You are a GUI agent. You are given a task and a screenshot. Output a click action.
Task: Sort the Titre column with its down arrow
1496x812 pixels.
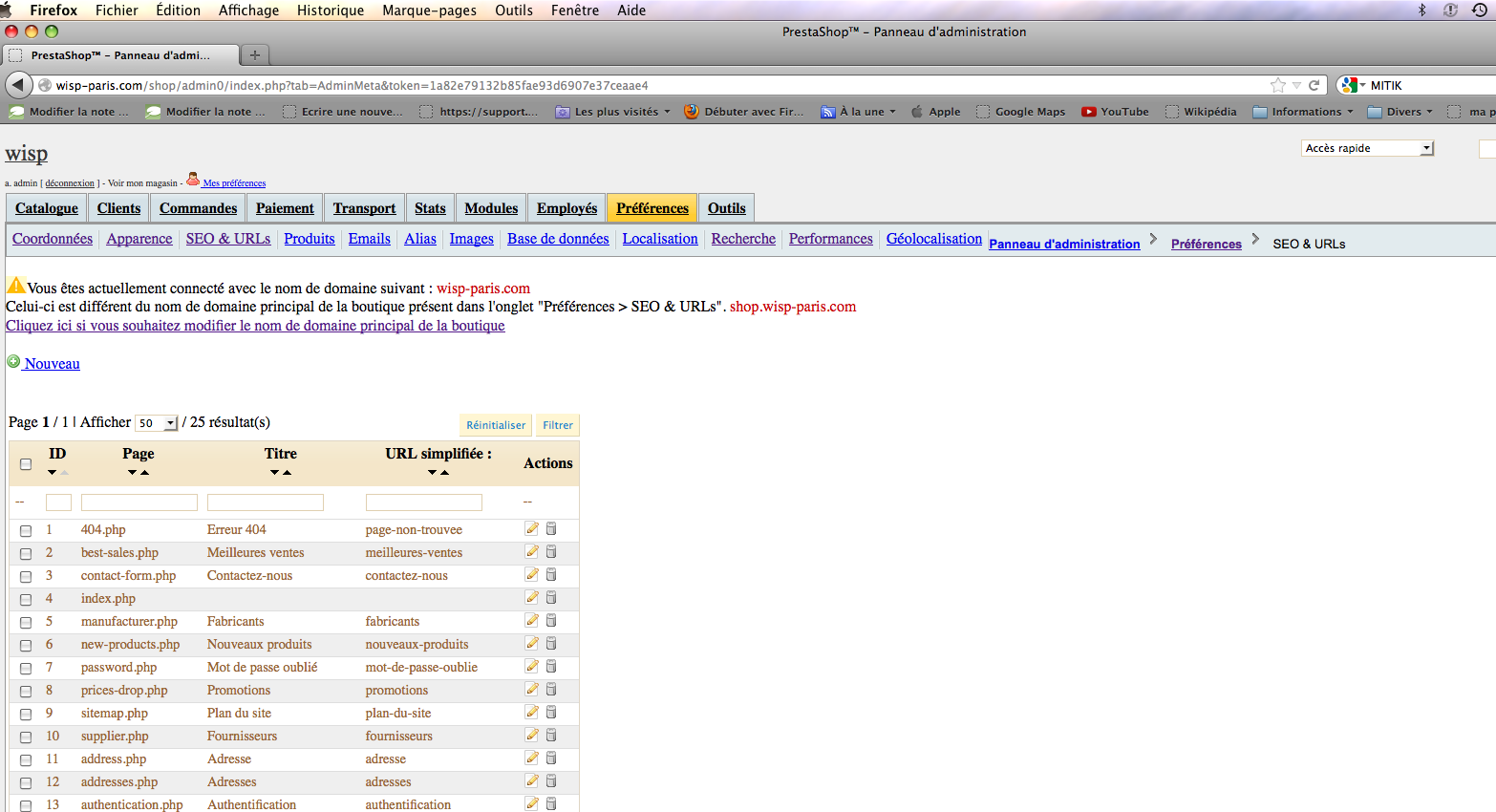[x=275, y=472]
